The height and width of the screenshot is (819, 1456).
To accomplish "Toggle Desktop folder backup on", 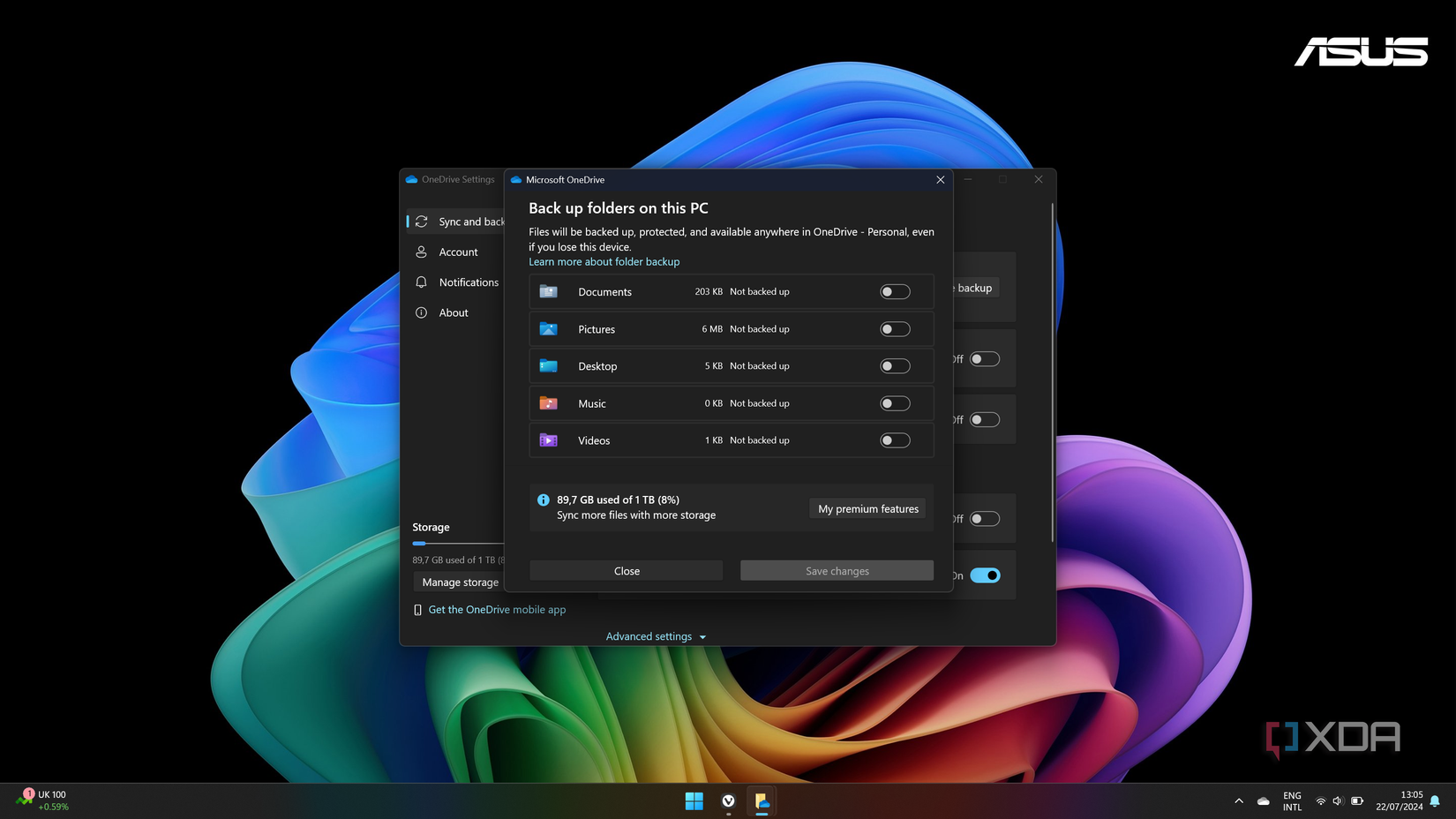I will [x=895, y=366].
